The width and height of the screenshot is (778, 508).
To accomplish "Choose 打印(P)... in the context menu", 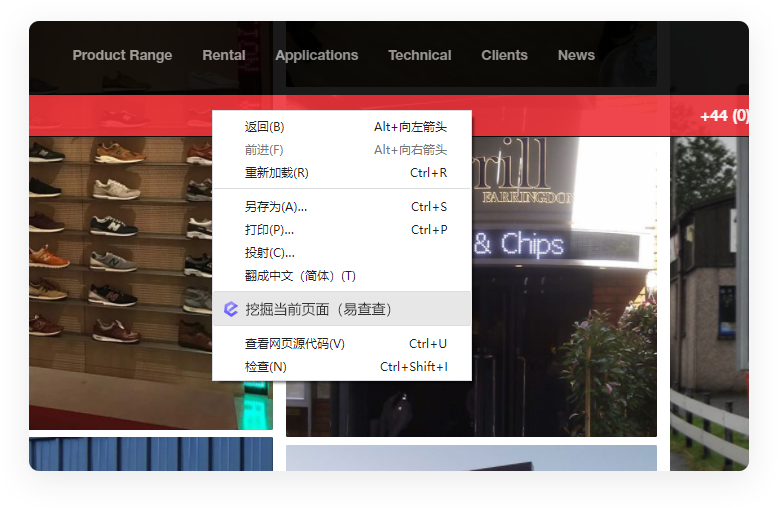I will (x=342, y=230).
